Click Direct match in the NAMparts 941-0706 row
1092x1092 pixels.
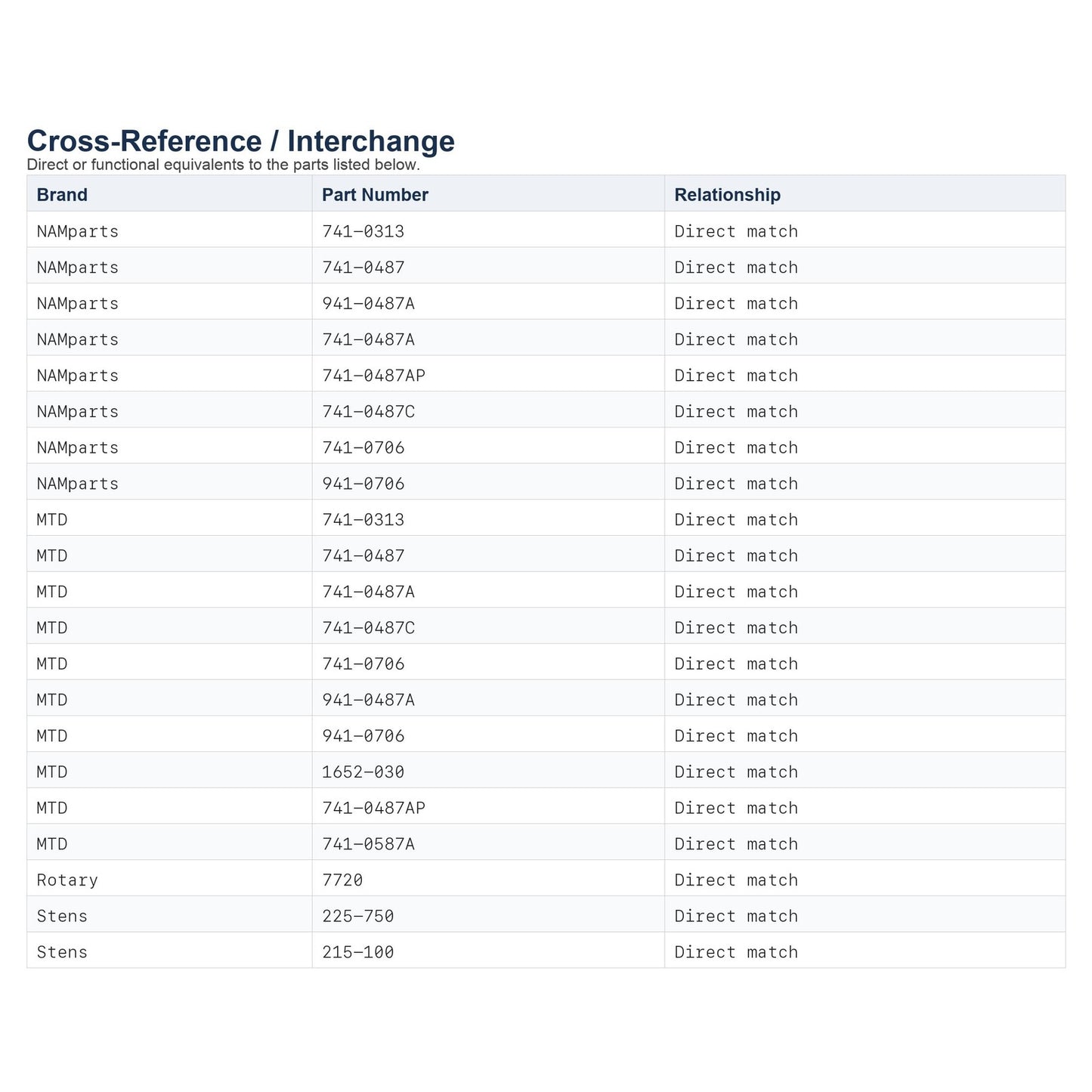click(736, 484)
